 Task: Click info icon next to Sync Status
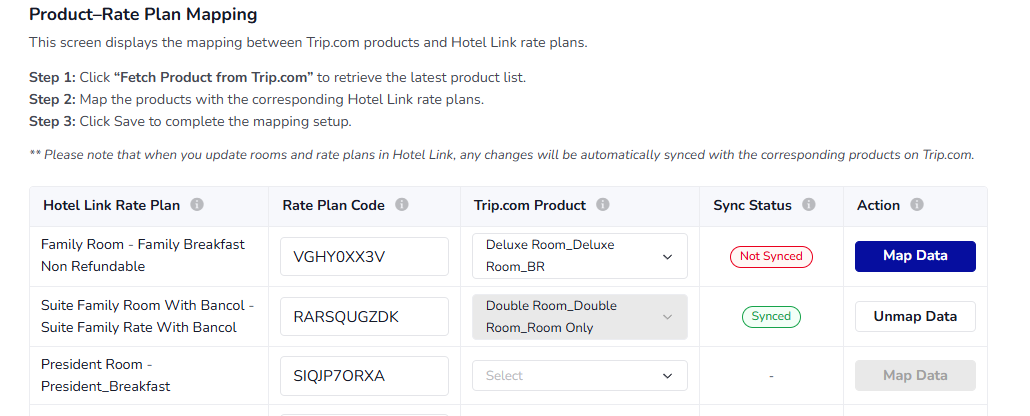[x=809, y=205]
